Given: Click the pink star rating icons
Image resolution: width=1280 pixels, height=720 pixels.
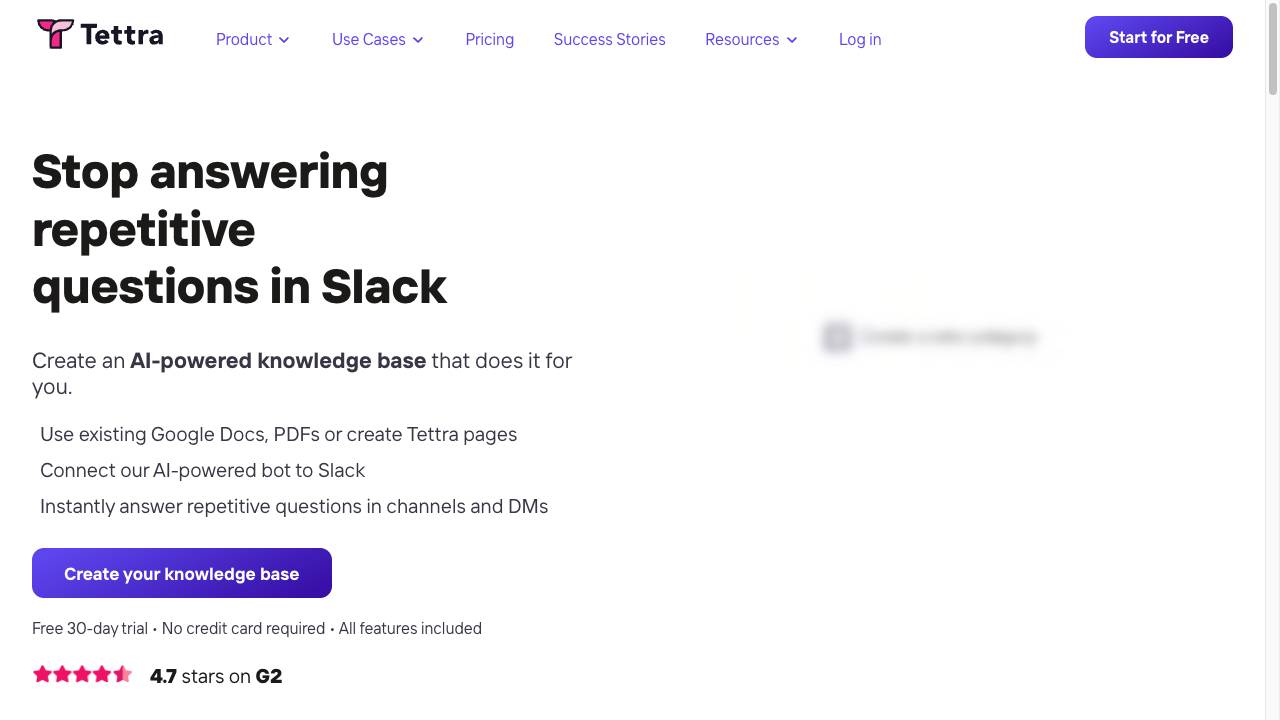Looking at the screenshot, I should coord(82,674).
